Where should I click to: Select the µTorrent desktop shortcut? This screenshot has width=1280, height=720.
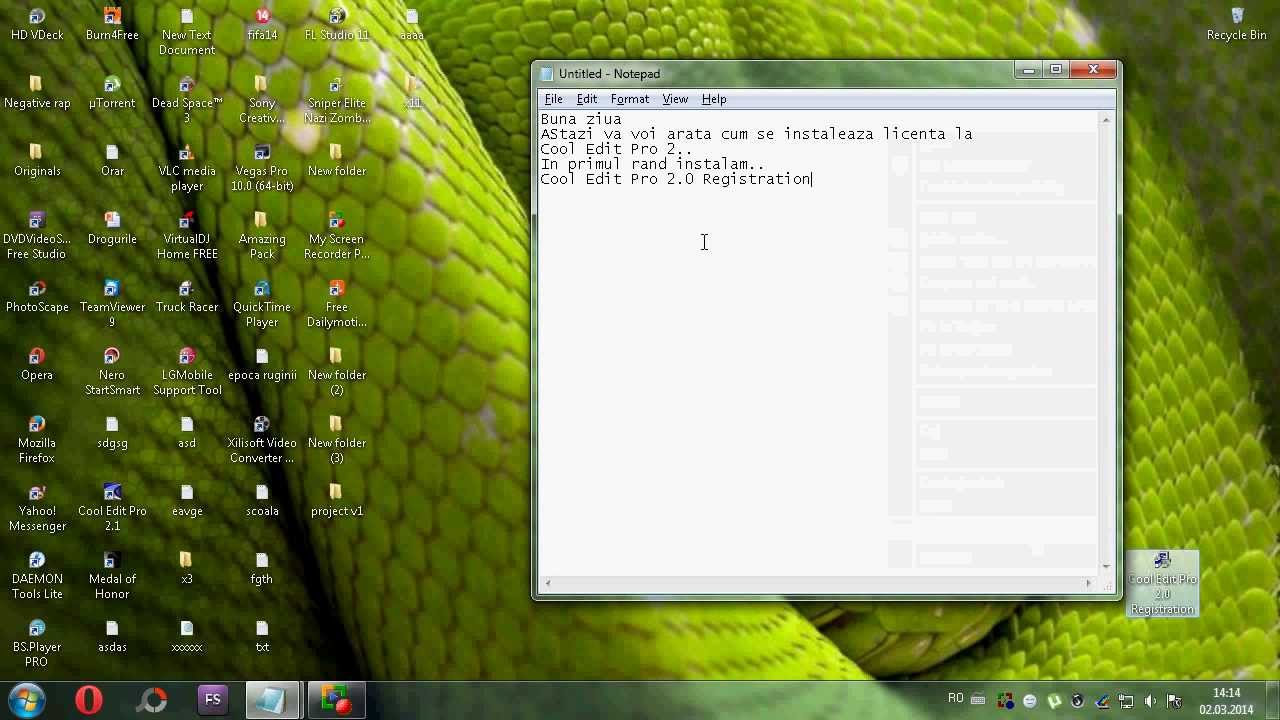click(x=112, y=93)
